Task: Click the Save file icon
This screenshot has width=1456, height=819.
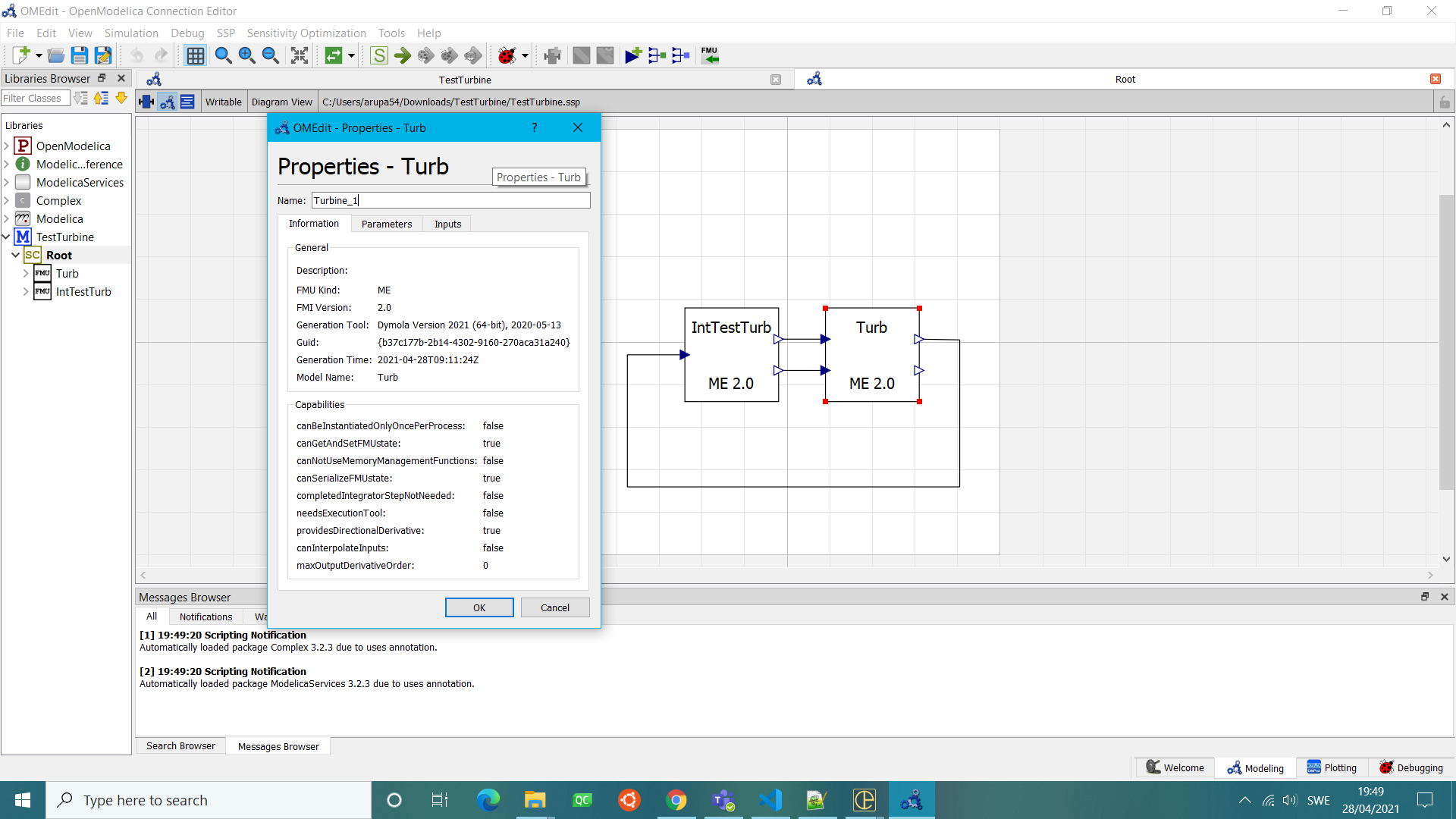Action: (x=79, y=55)
